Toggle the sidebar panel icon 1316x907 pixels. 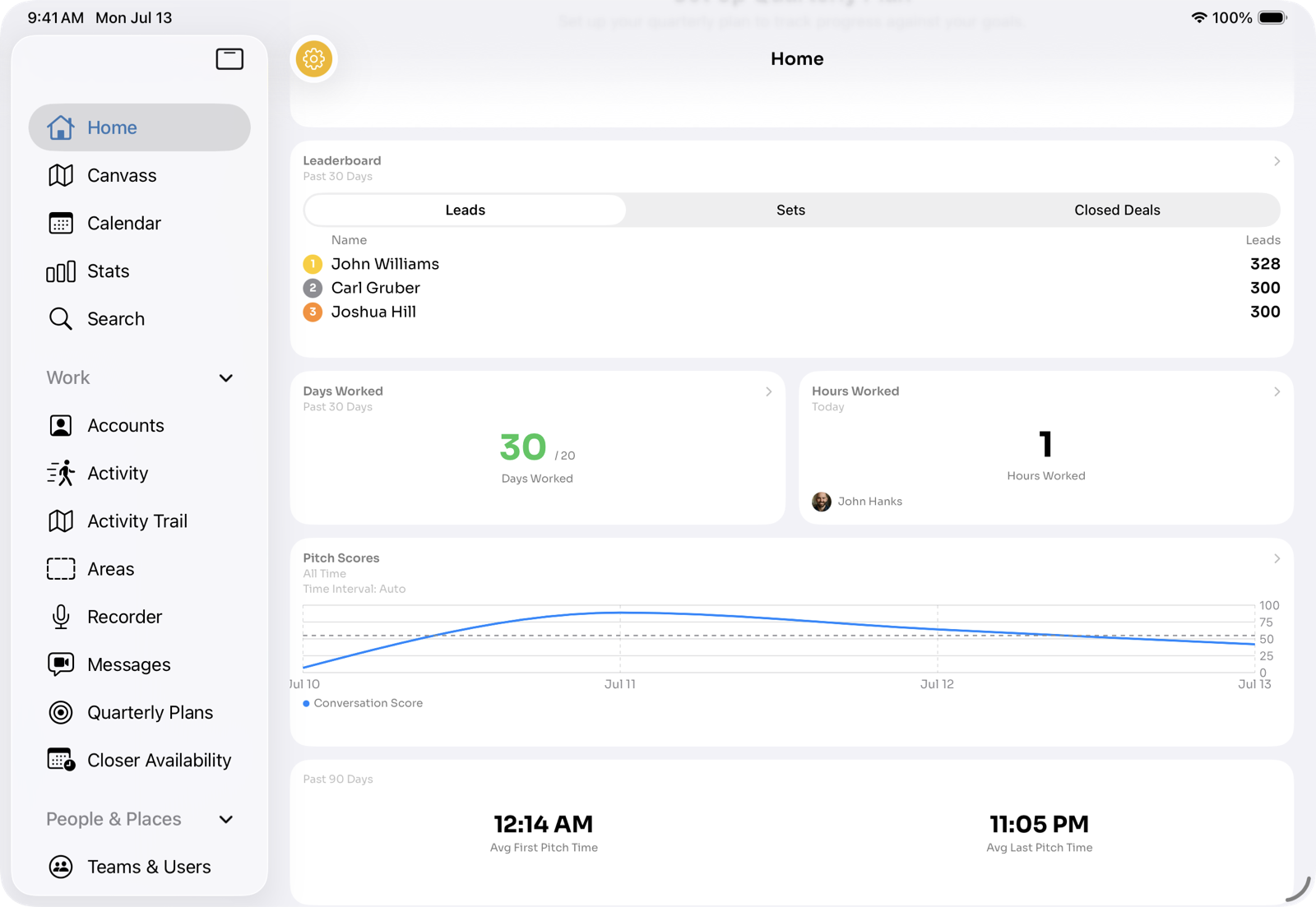[x=229, y=58]
